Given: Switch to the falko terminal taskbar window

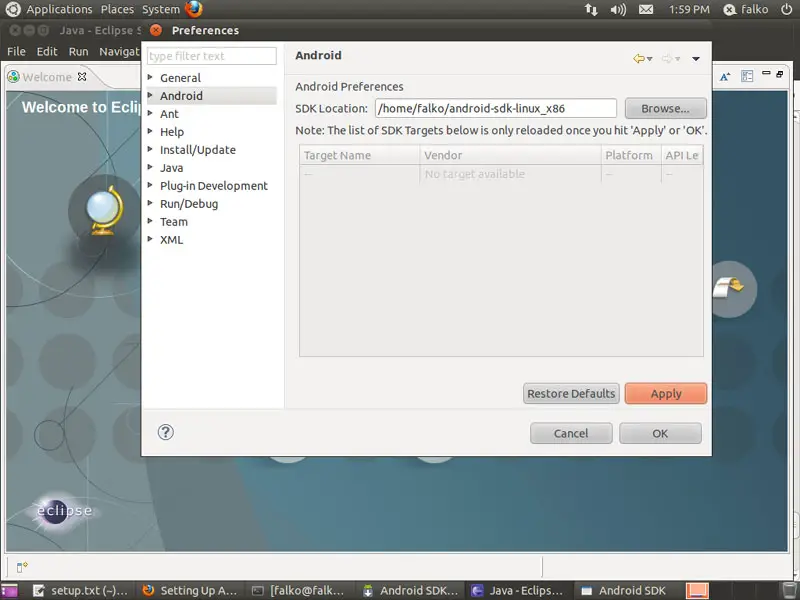Looking at the screenshot, I should (x=299, y=591).
